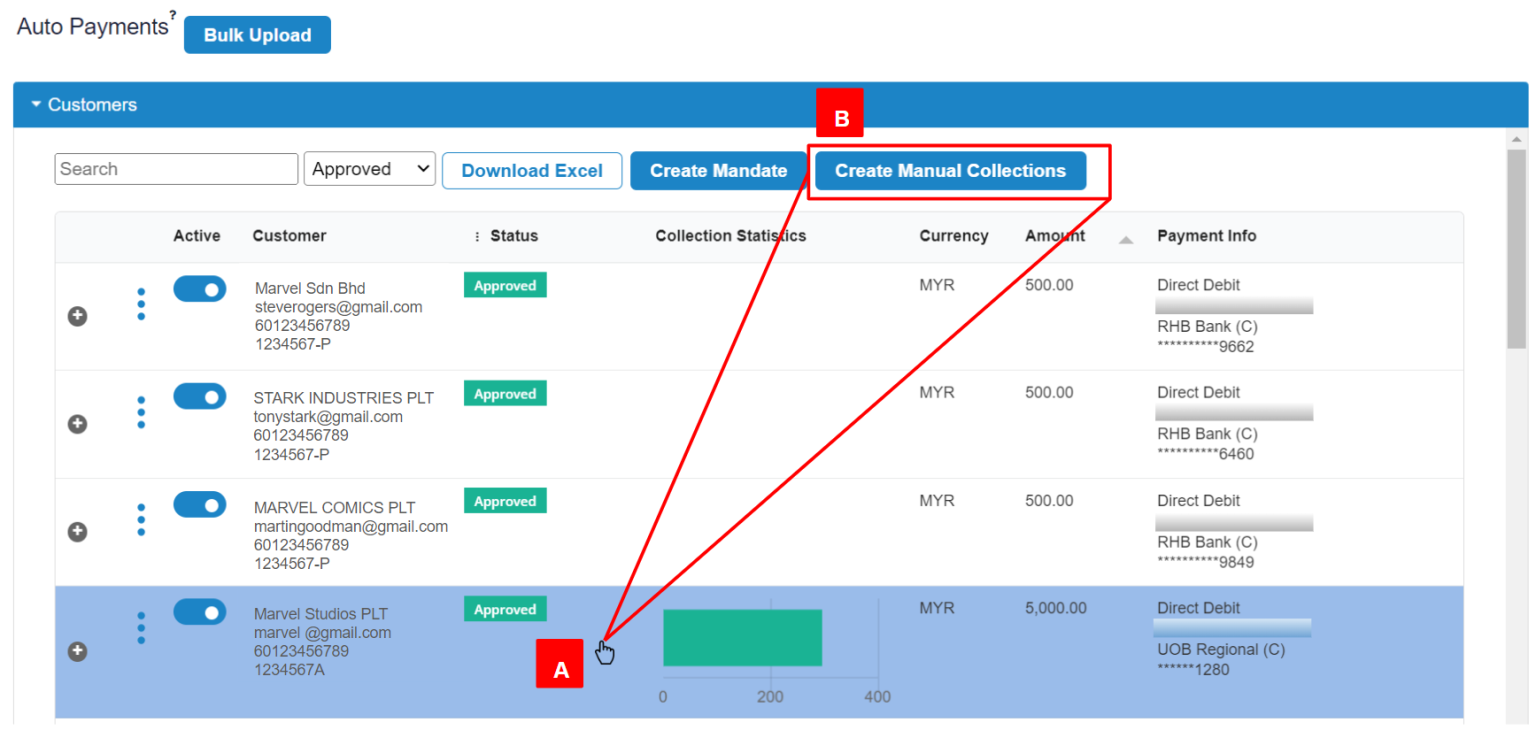This screenshot has height=738, width=1536.
Task: Click the plus icon on the STARK INDUSTRIES row
Action: point(77,424)
